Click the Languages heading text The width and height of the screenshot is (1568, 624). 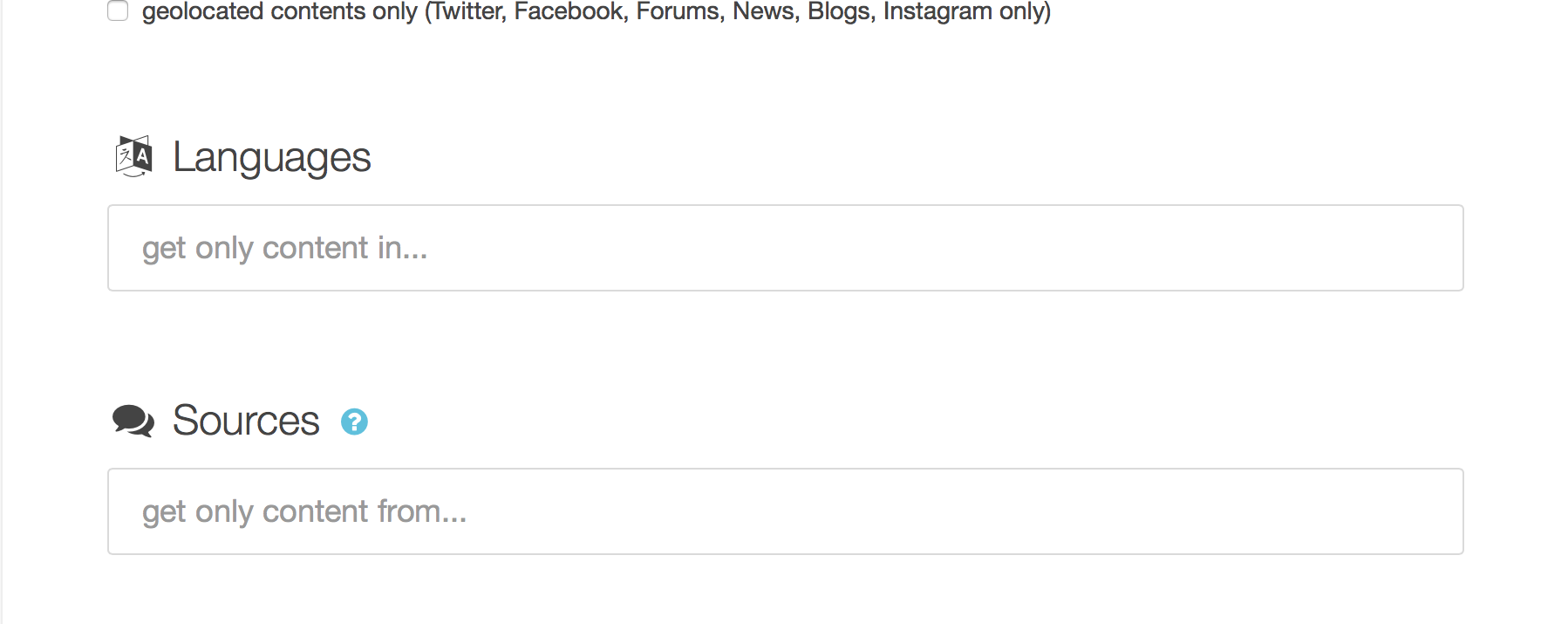[x=271, y=158]
